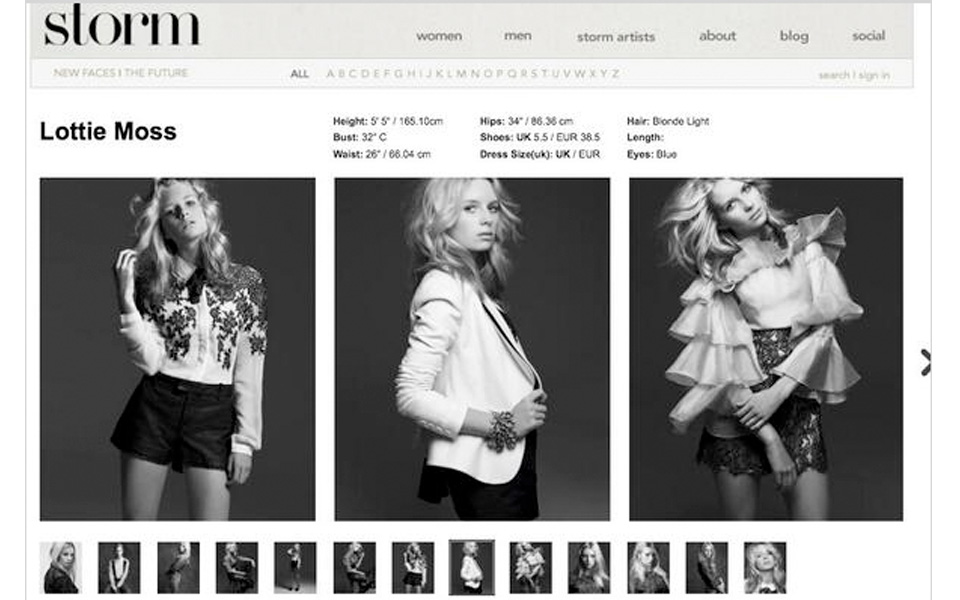Select the ALL filter
This screenshot has width=960, height=600.
299,74
